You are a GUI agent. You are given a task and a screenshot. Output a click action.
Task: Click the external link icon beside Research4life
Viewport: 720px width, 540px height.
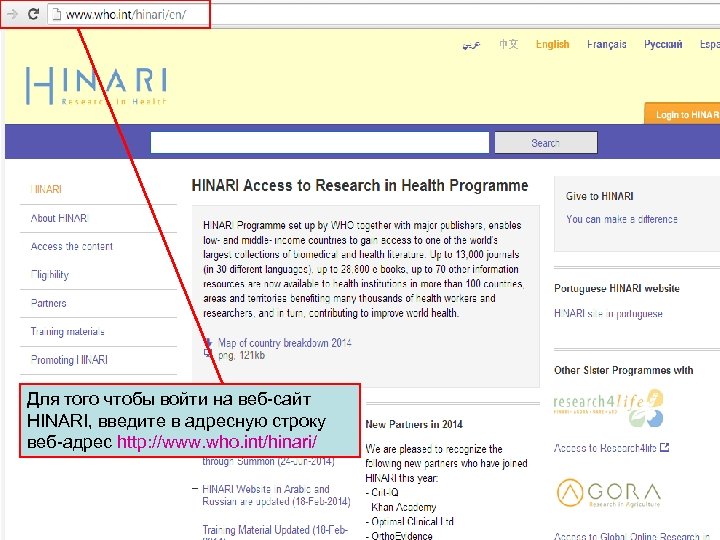(x=664, y=447)
